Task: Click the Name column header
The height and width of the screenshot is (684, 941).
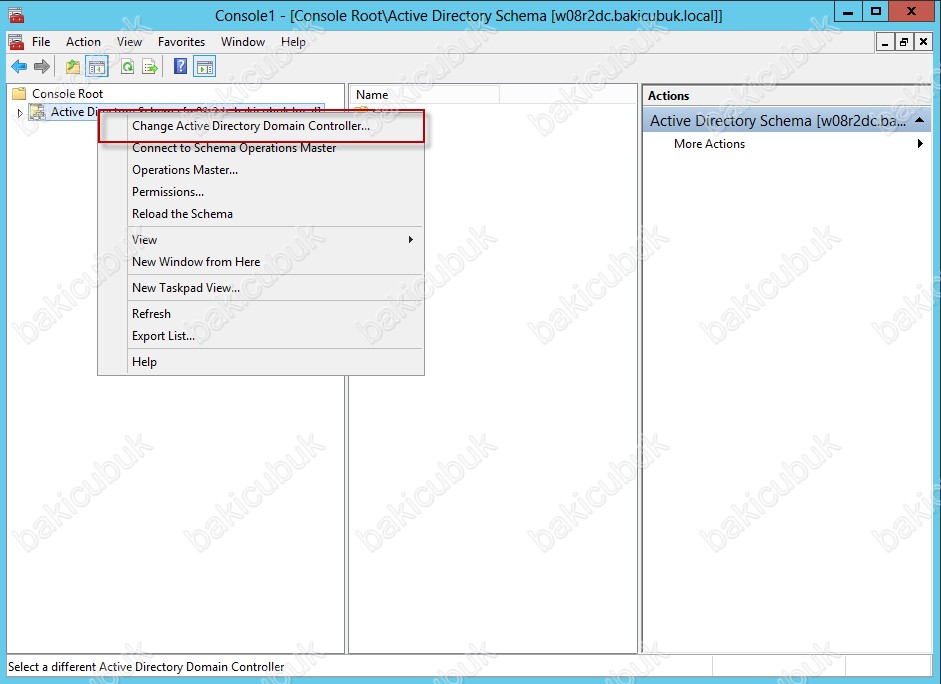Action: click(x=425, y=94)
